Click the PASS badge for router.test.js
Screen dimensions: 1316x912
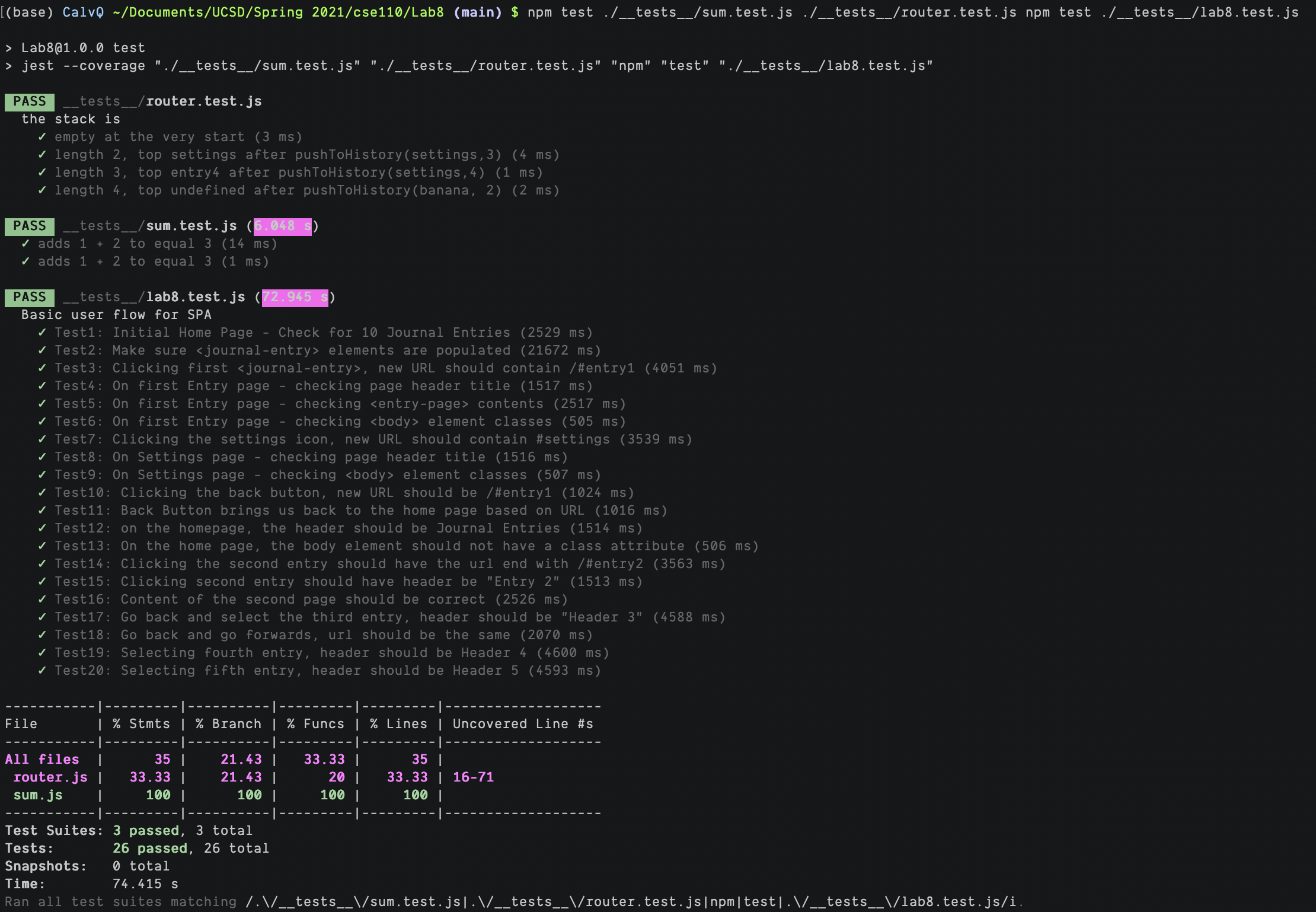[x=29, y=101]
